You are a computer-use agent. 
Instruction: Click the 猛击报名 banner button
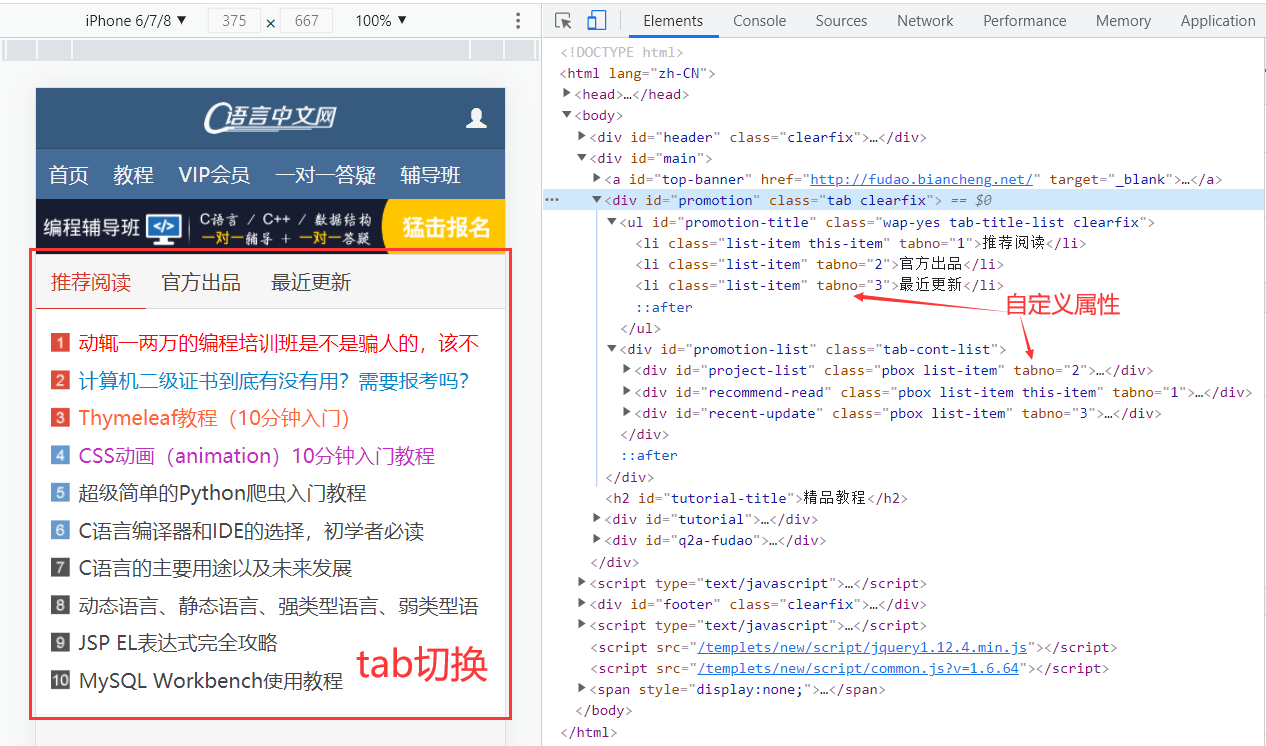pos(446,226)
